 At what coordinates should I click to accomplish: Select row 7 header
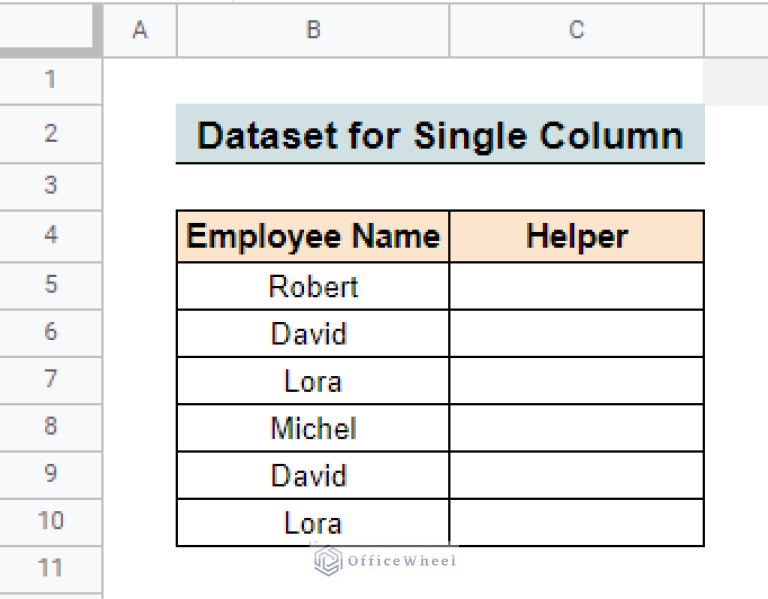click(x=51, y=381)
